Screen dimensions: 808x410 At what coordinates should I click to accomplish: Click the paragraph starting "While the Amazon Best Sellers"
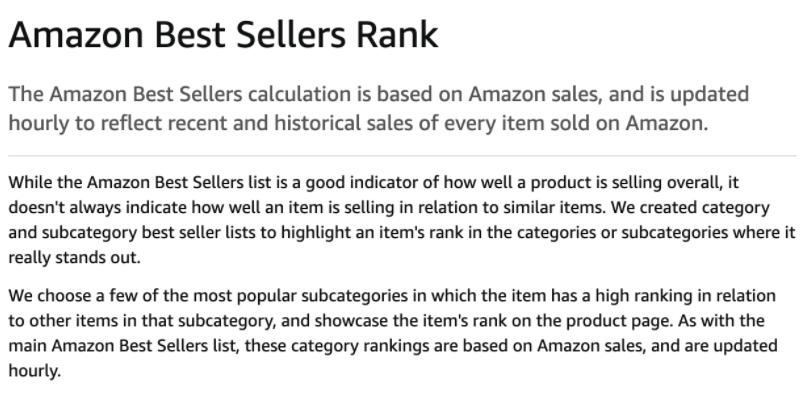coord(402,220)
